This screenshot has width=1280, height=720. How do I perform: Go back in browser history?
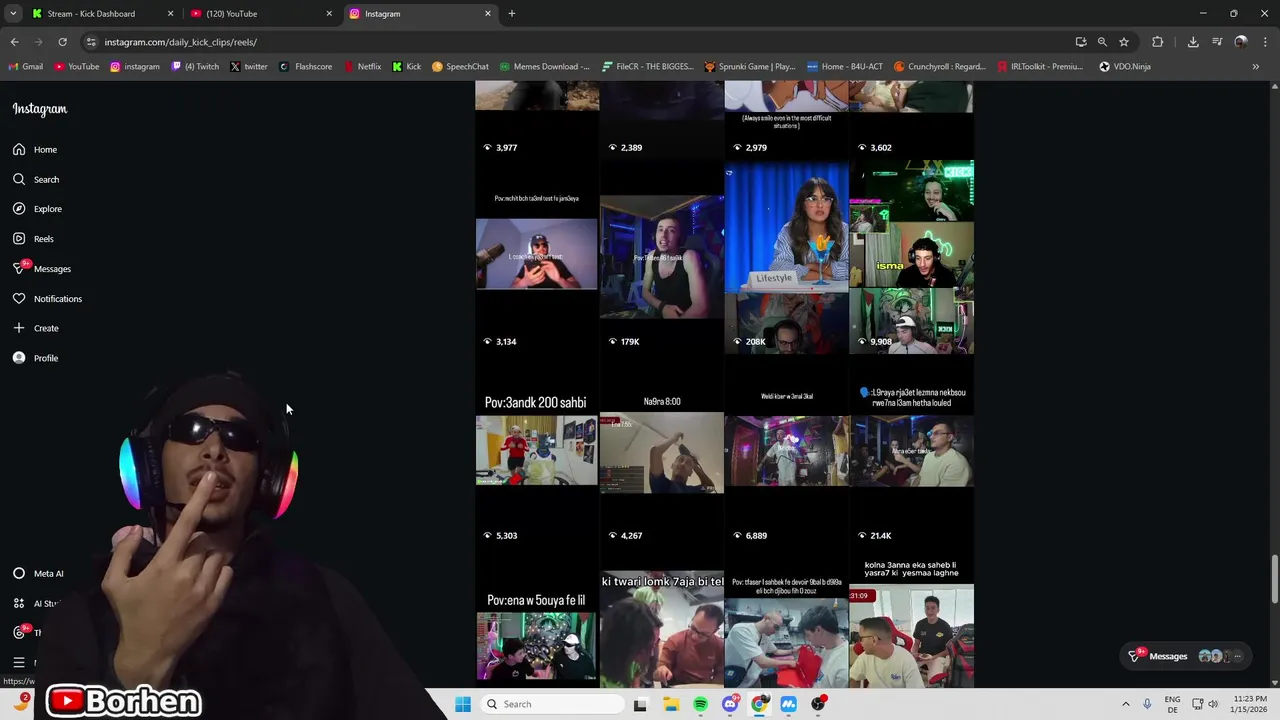14,42
